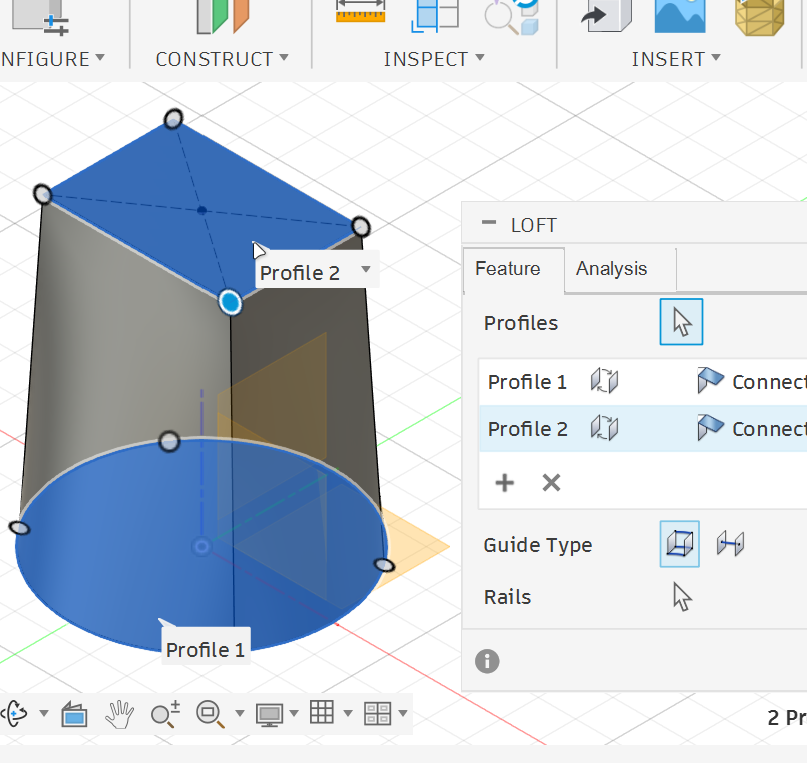The height and width of the screenshot is (763, 807).
Task: Select the Pan hand tool
Action: click(119, 714)
